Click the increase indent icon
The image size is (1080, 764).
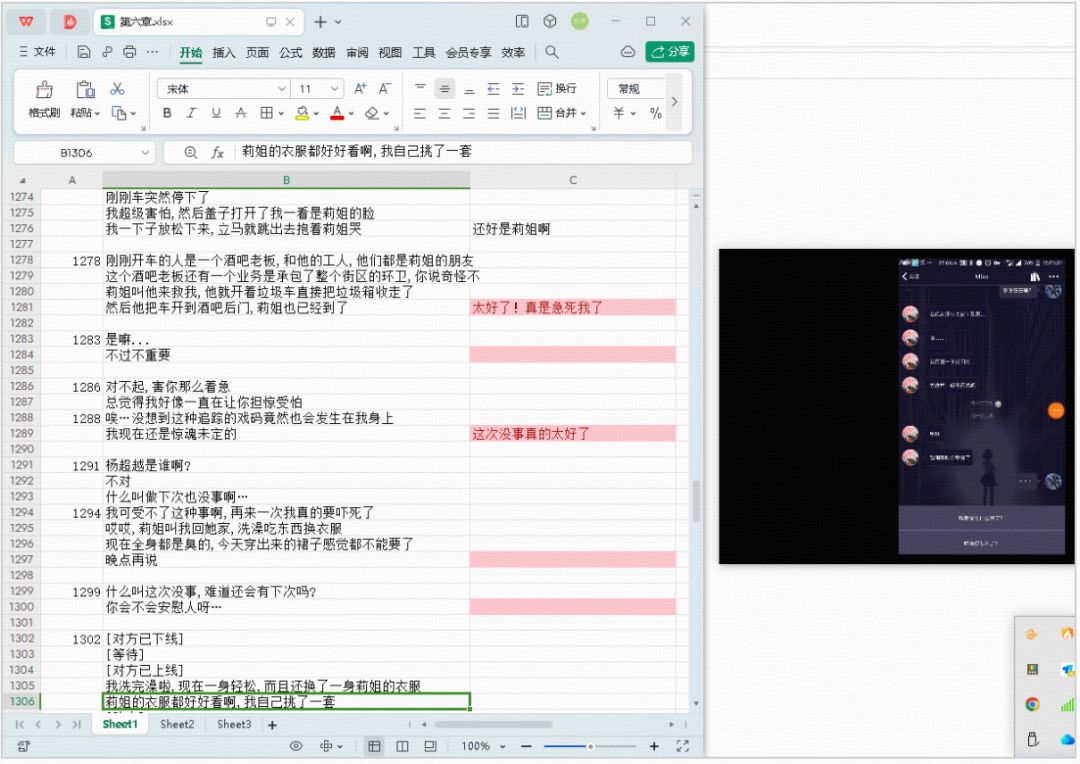pyautogui.click(x=518, y=88)
